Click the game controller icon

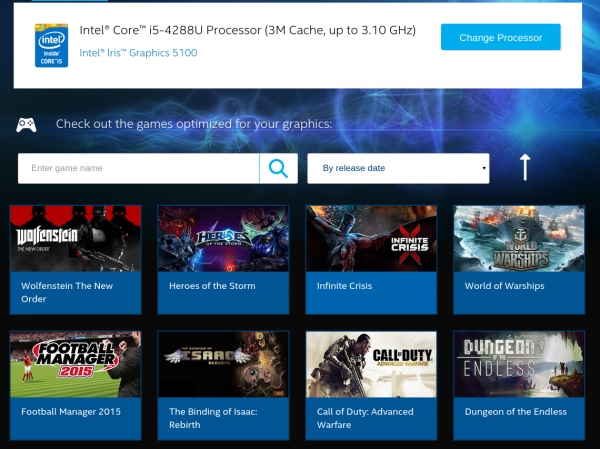click(26, 125)
